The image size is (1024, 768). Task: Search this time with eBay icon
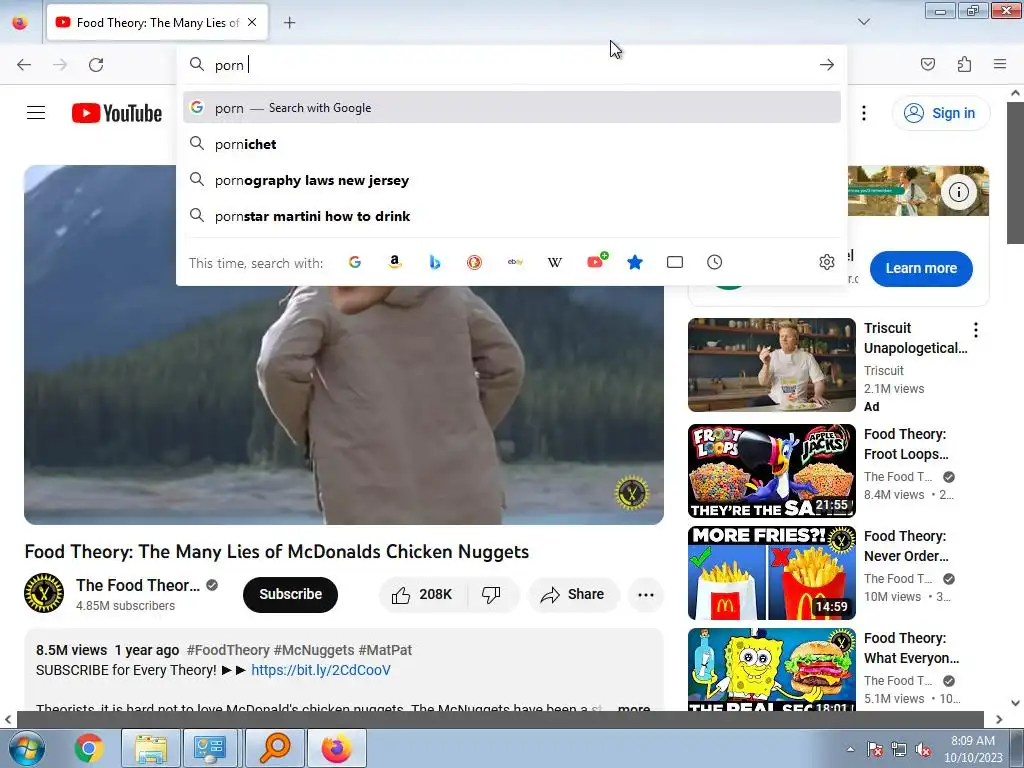[515, 262]
